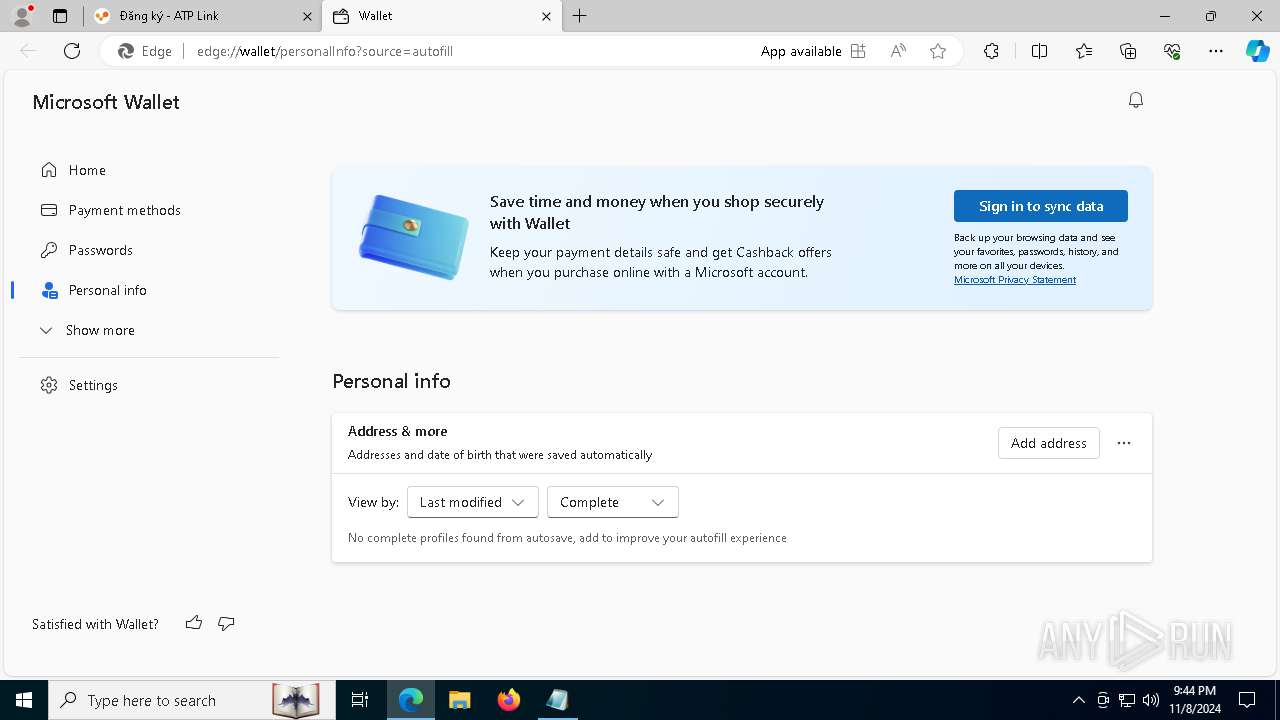Open Edge Settings and more ellipsis
This screenshot has width=1280, height=720.
point(1216,51)
